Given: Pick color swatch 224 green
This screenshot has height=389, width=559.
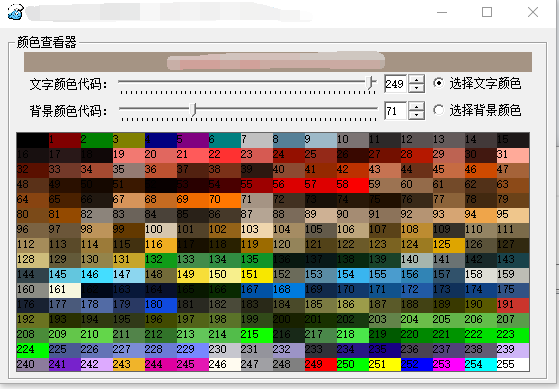Looking at the screenshot, I should click(x=33, y=350).
